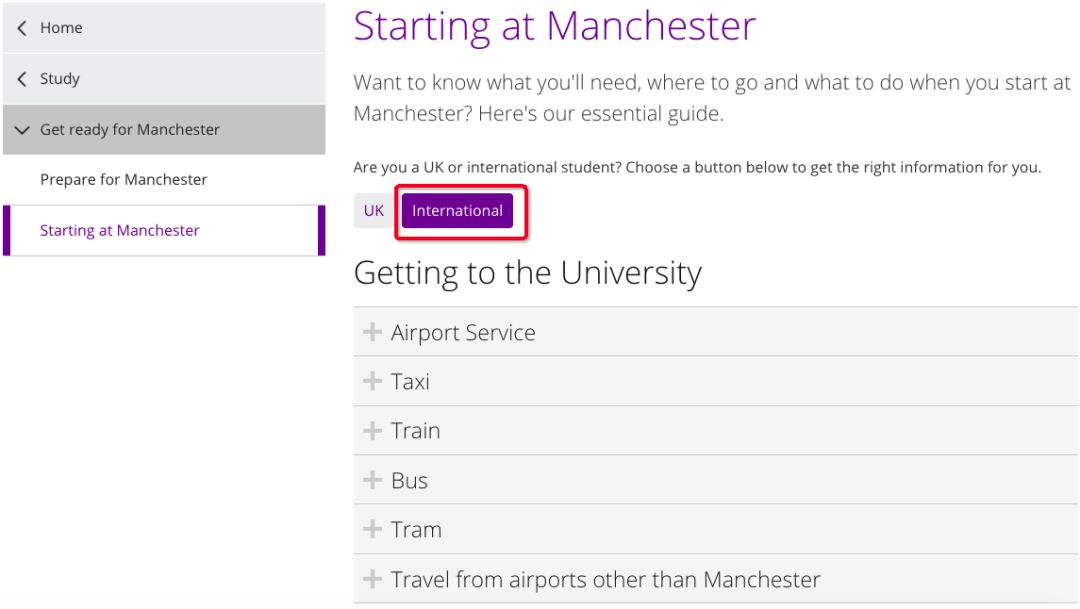Go to the Home navigation link
The height and width of the screenshot is (609, 1080).
61,28
